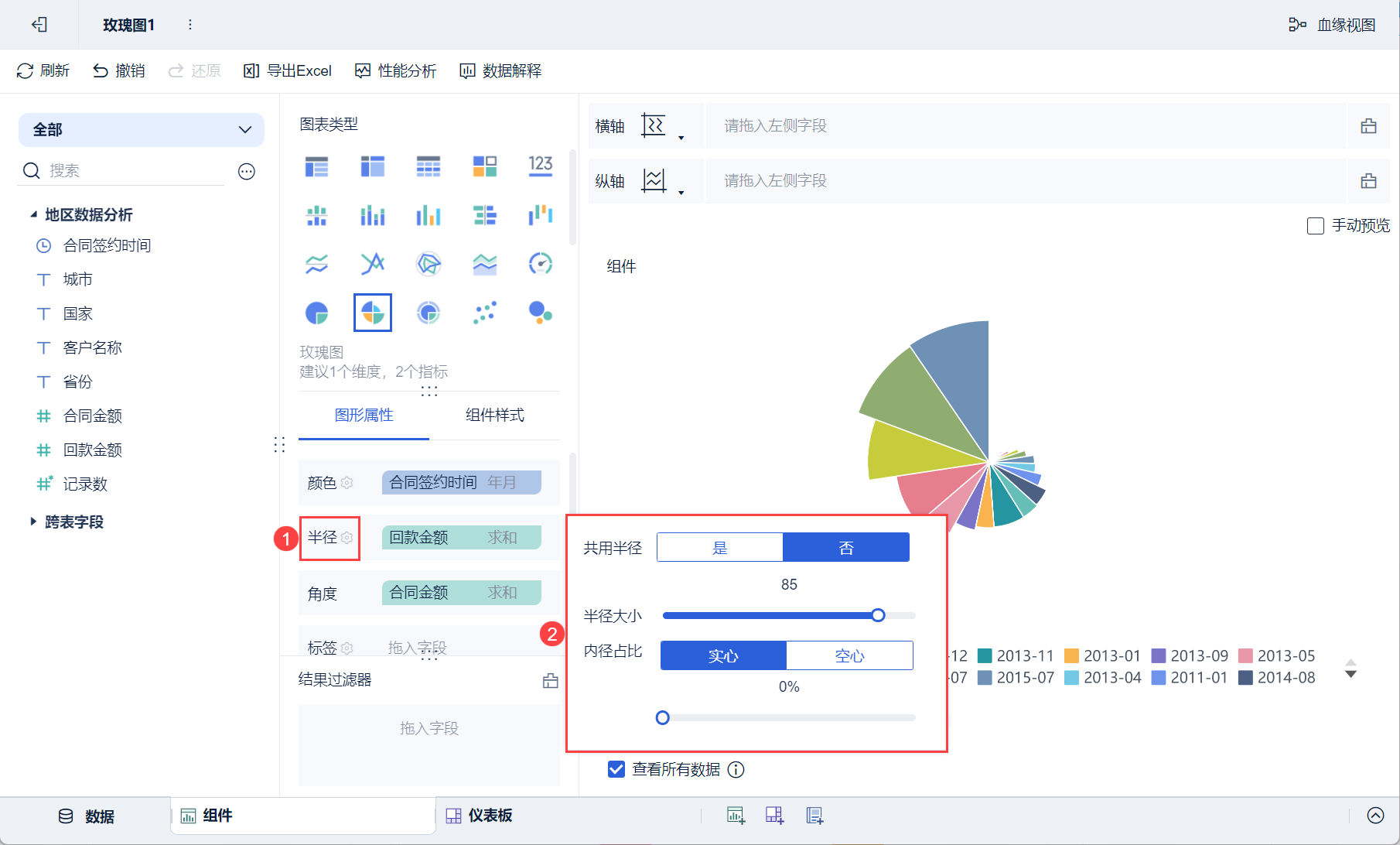This screenshot has height=845, width=1400.
Task: Select the gauge dashboard chart icon
Action: [541, 264]
